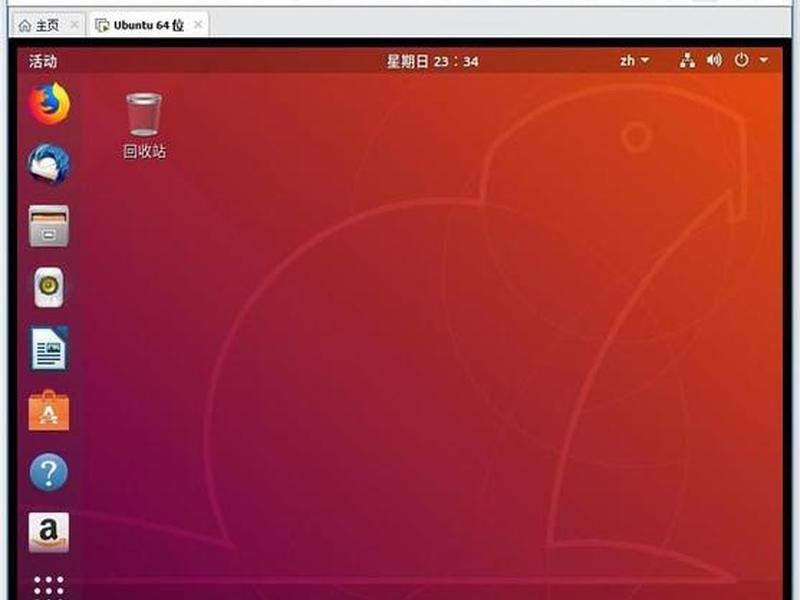Launch Firefox from the Ubuntu dock
This screenshot has width=800, height=600.
tap(49, 104)
